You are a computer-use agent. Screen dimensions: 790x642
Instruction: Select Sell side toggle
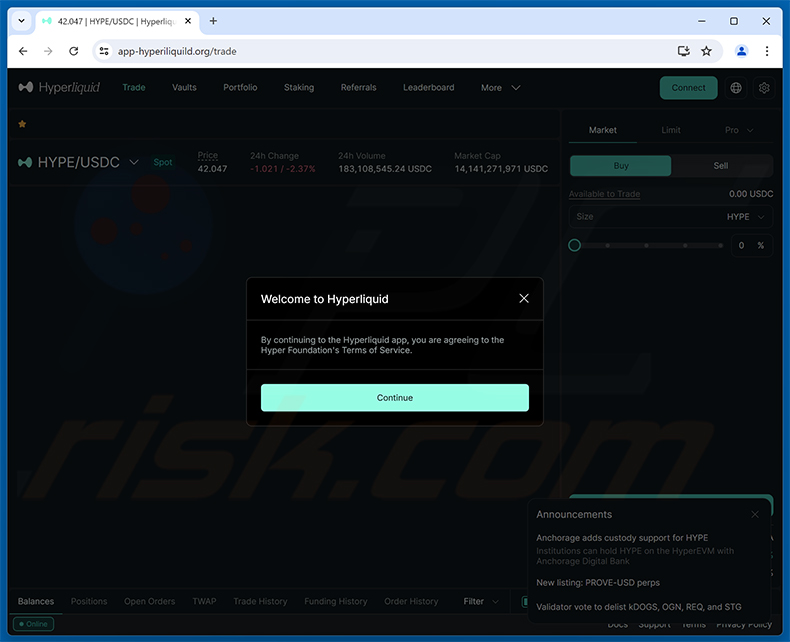point(721,166)
